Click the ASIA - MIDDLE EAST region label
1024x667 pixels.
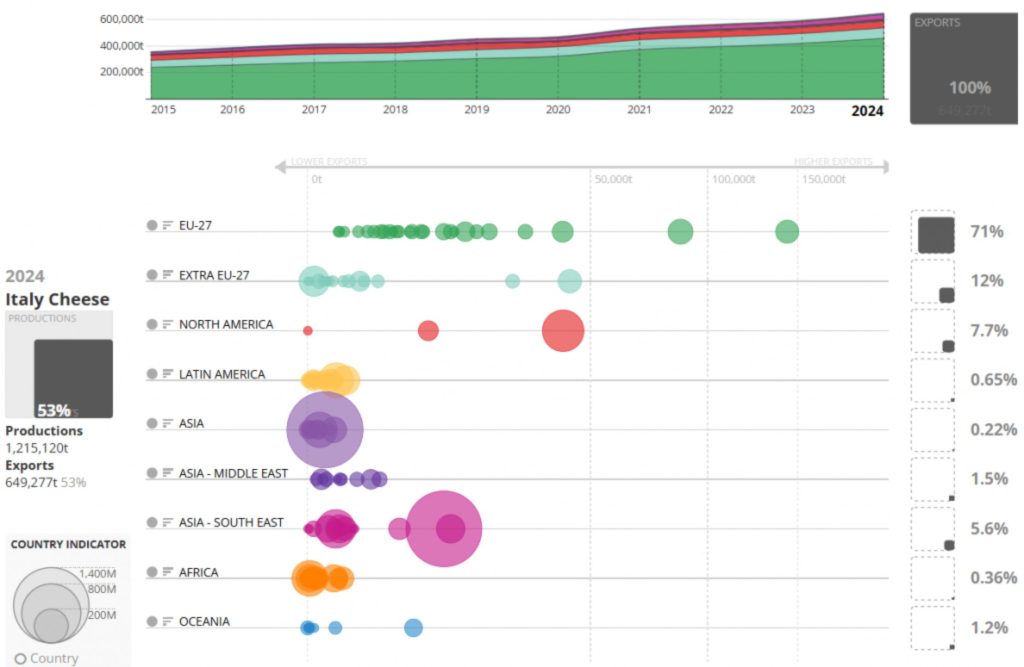(233, 473)
